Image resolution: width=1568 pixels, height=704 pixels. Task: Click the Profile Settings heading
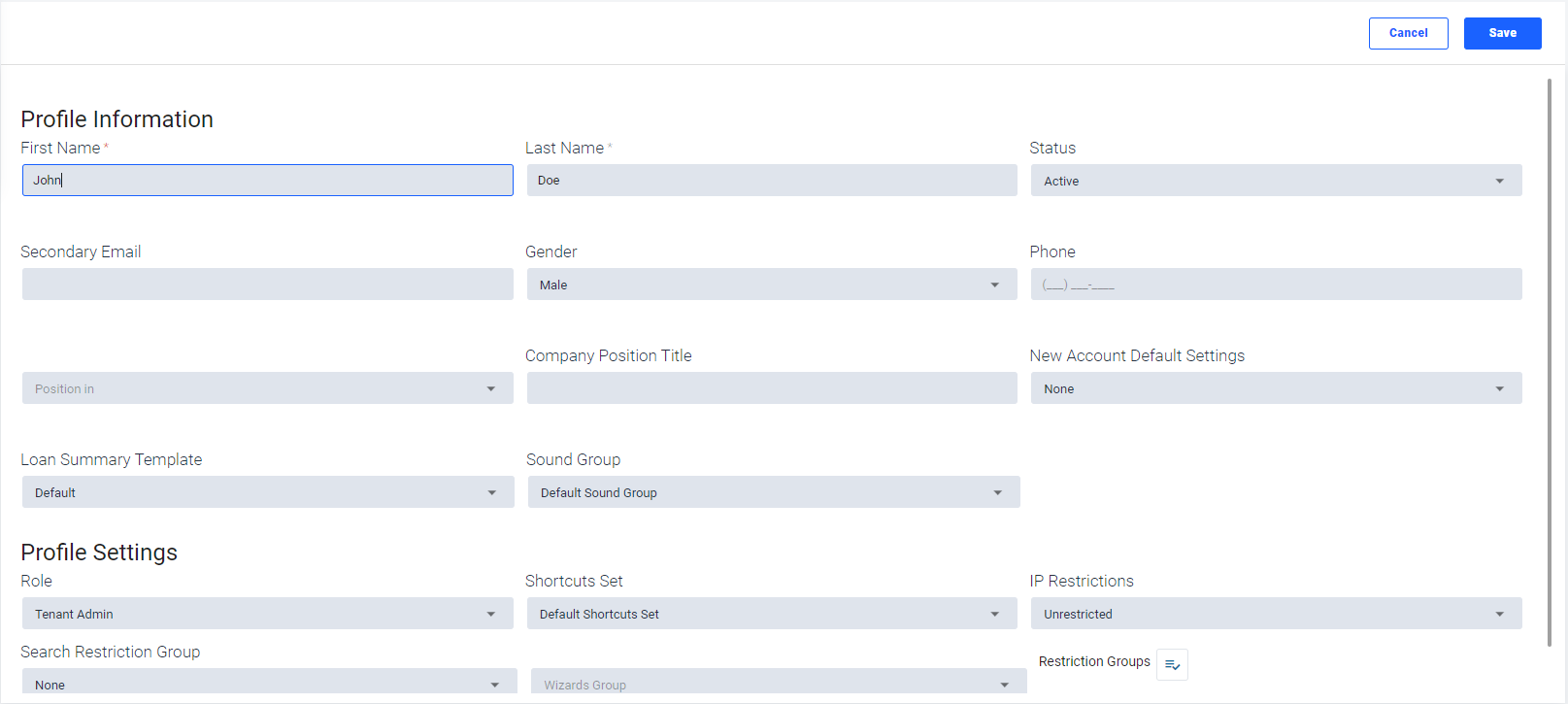[99, 553]
